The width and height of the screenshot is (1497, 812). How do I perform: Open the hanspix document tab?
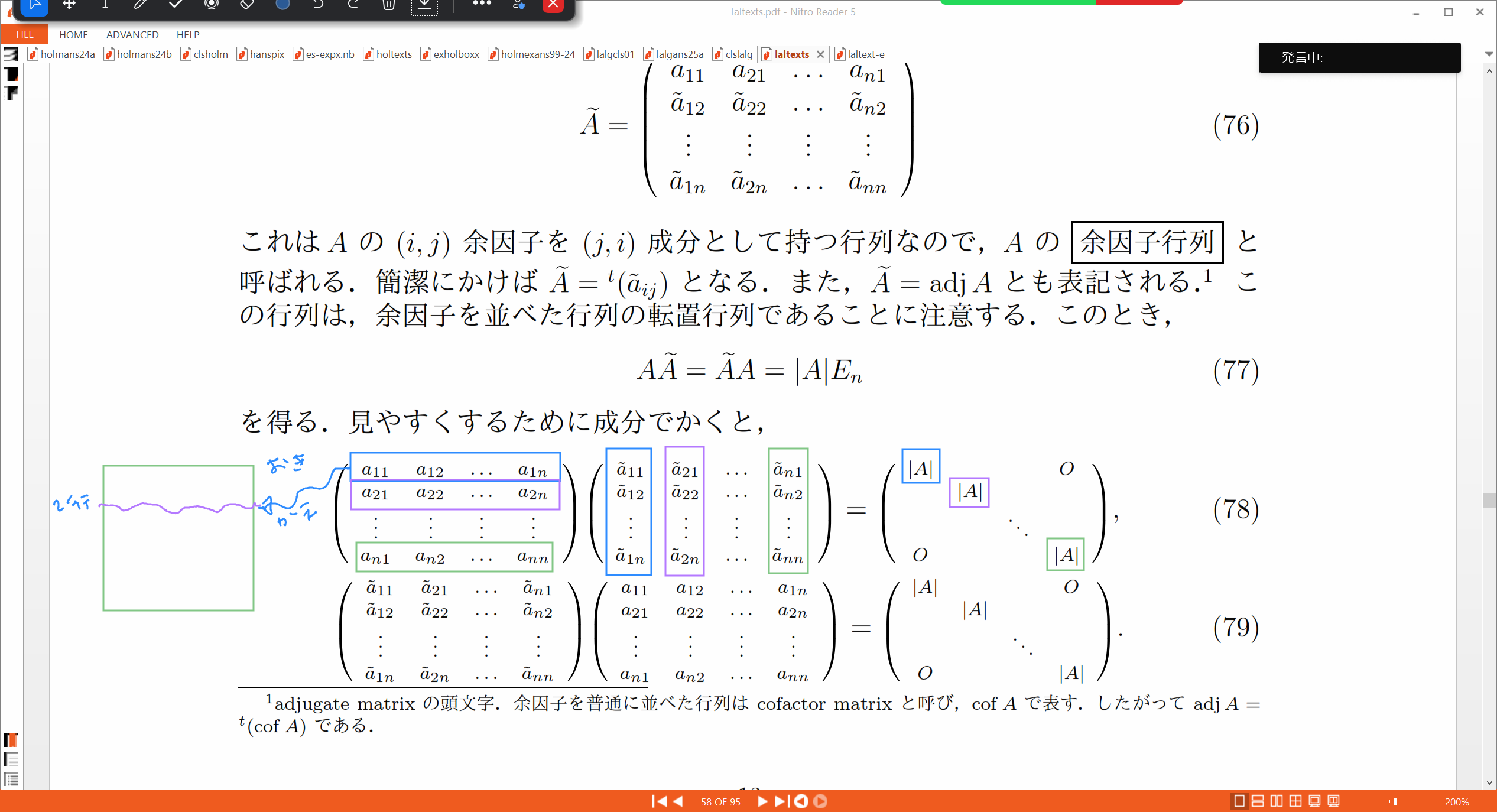click(261, 54)
